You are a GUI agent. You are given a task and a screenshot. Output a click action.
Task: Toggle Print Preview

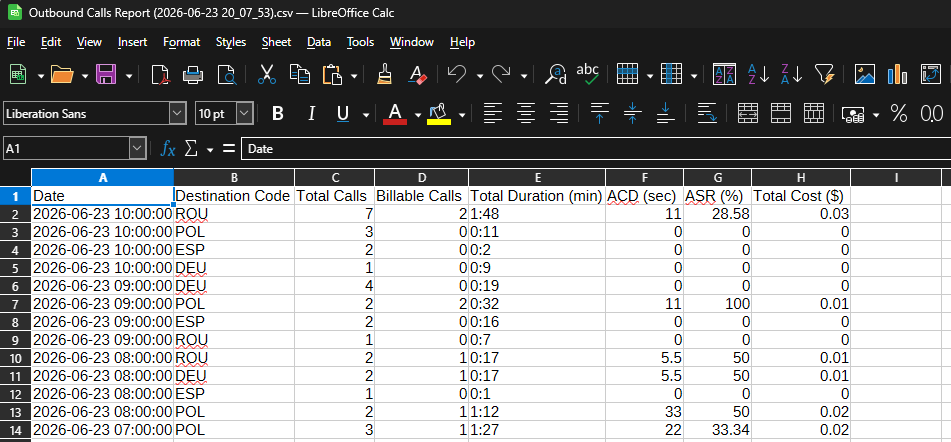[x=226, y=75]
